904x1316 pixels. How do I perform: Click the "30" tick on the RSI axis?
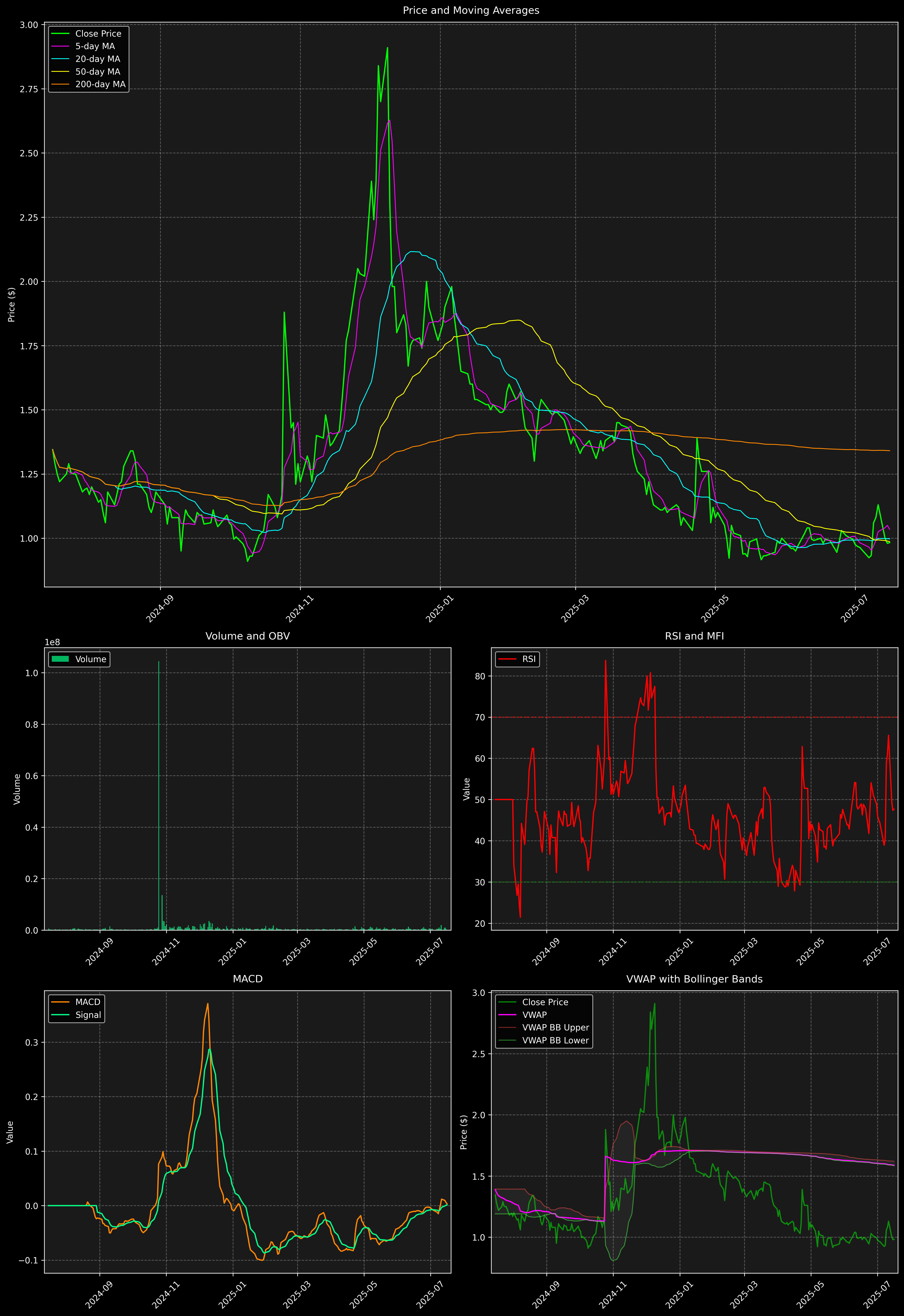[480, 882]
